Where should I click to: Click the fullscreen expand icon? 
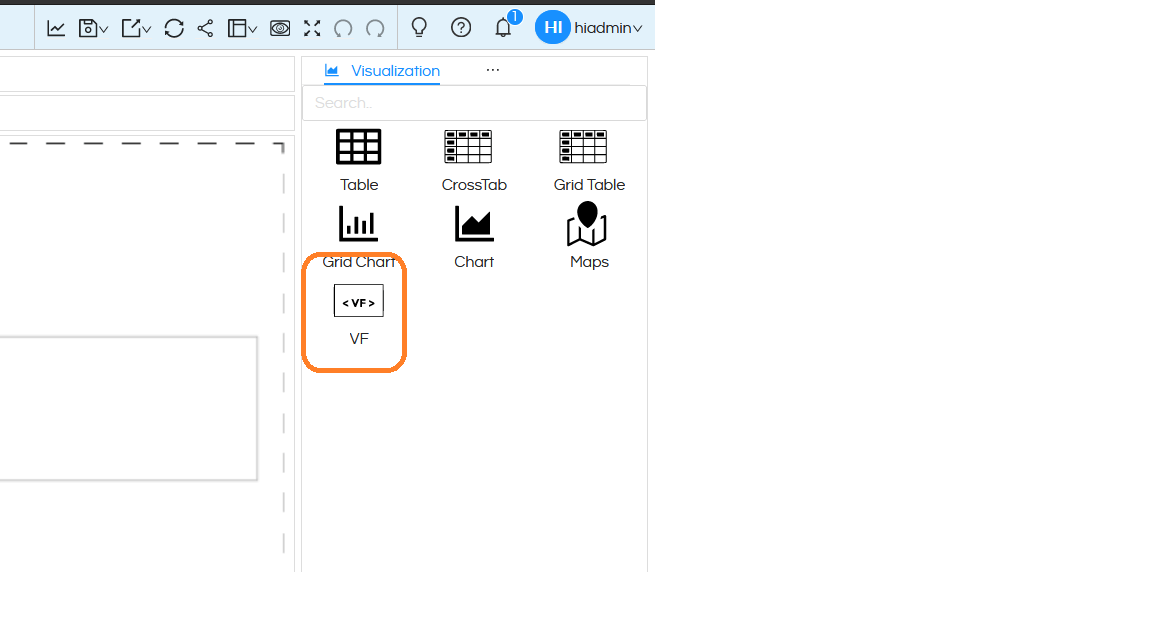click(x=312, y=28)
